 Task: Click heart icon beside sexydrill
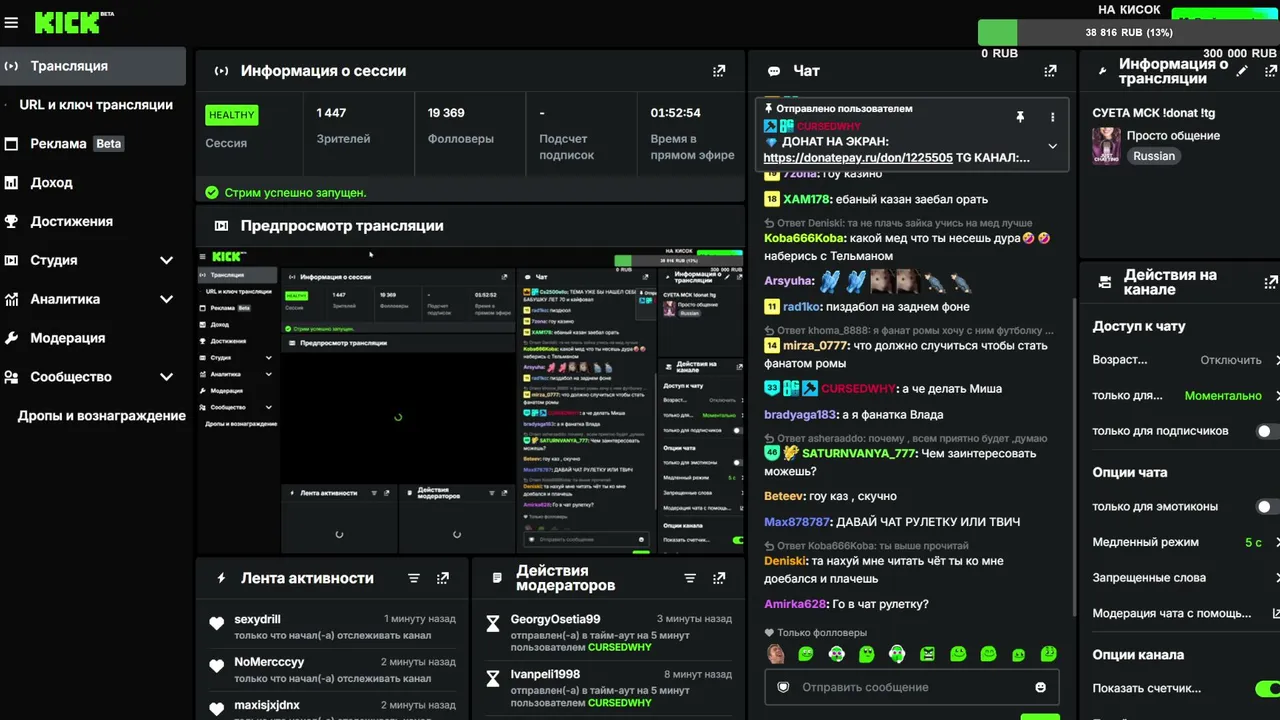pos(216,624)
